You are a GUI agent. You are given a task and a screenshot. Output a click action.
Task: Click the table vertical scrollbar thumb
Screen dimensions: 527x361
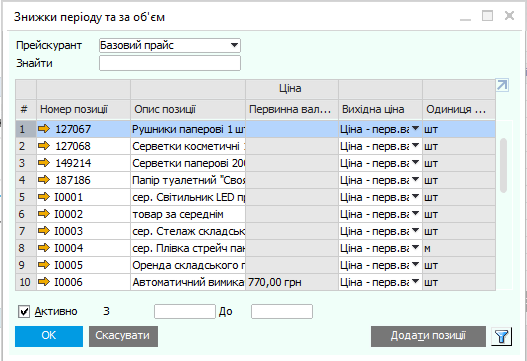pyautogui.click(x=503, y=165)
